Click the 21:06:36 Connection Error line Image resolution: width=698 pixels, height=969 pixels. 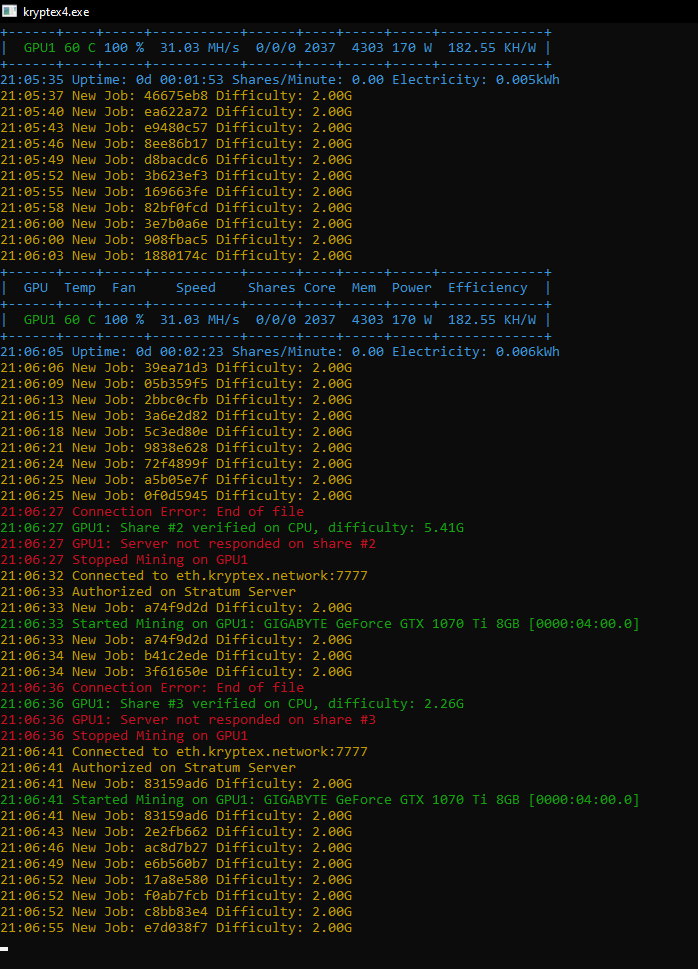coord(152,688)
